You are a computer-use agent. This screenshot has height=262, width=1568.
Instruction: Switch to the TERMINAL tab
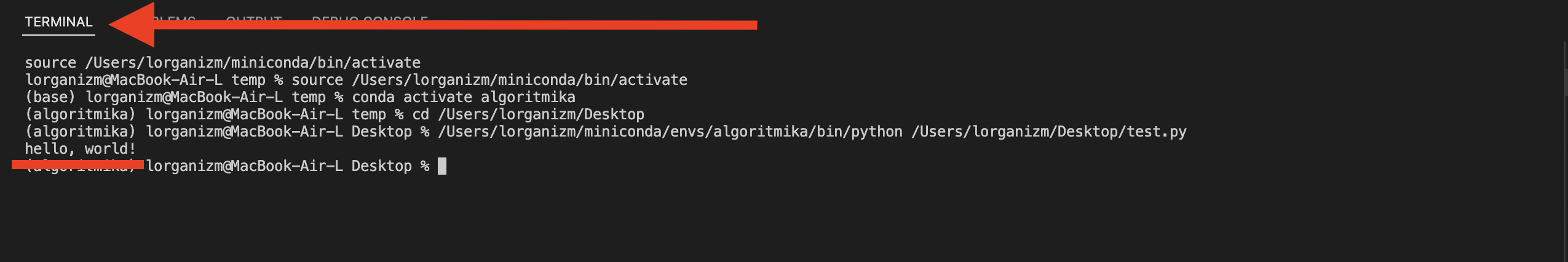(58, 22)
